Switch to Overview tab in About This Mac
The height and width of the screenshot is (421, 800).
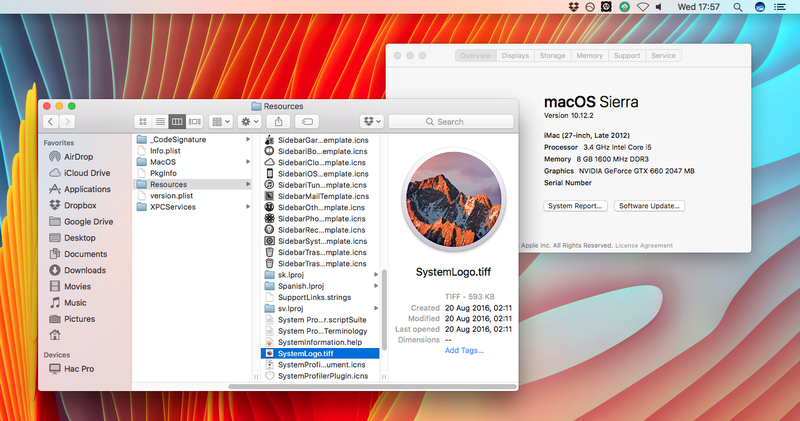(476, 56)
